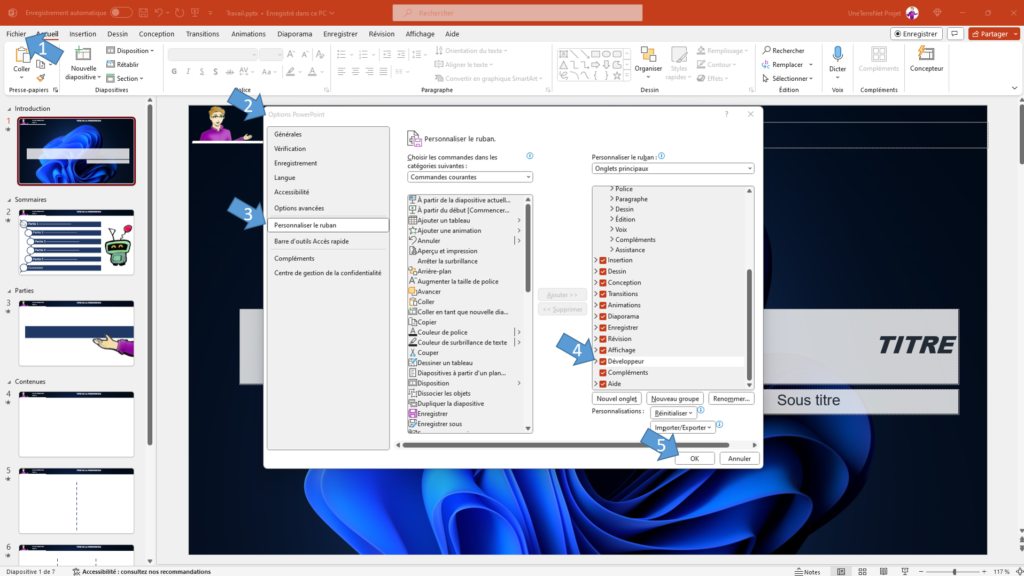Click the comments icon near Partager

pos(955,33)
